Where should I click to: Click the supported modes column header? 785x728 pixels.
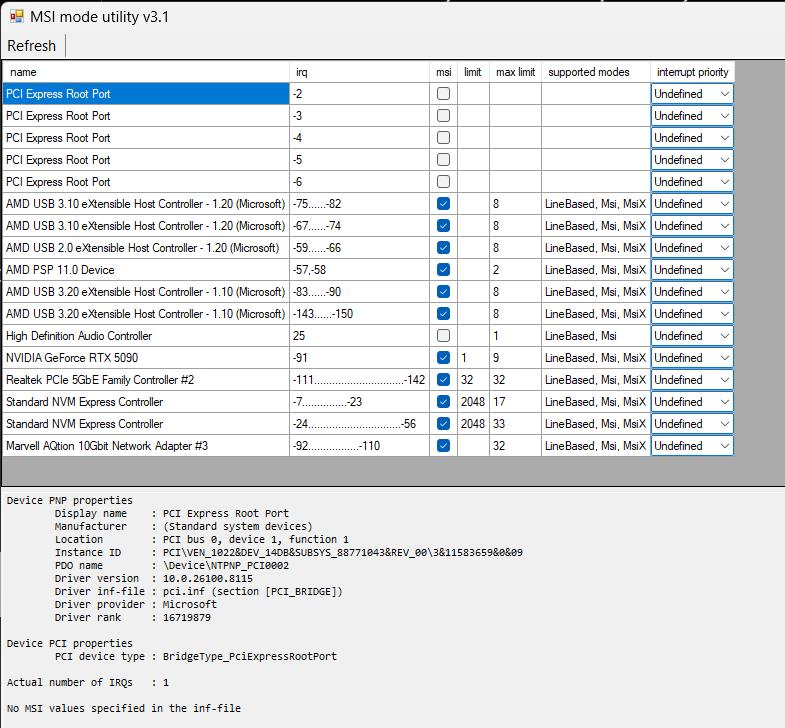pyautogui.click(x=596, y=72)
